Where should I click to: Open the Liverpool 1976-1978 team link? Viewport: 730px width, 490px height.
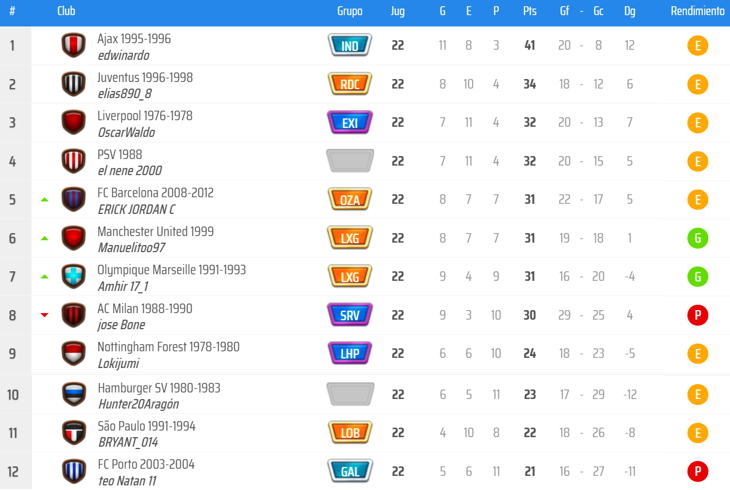144,116
